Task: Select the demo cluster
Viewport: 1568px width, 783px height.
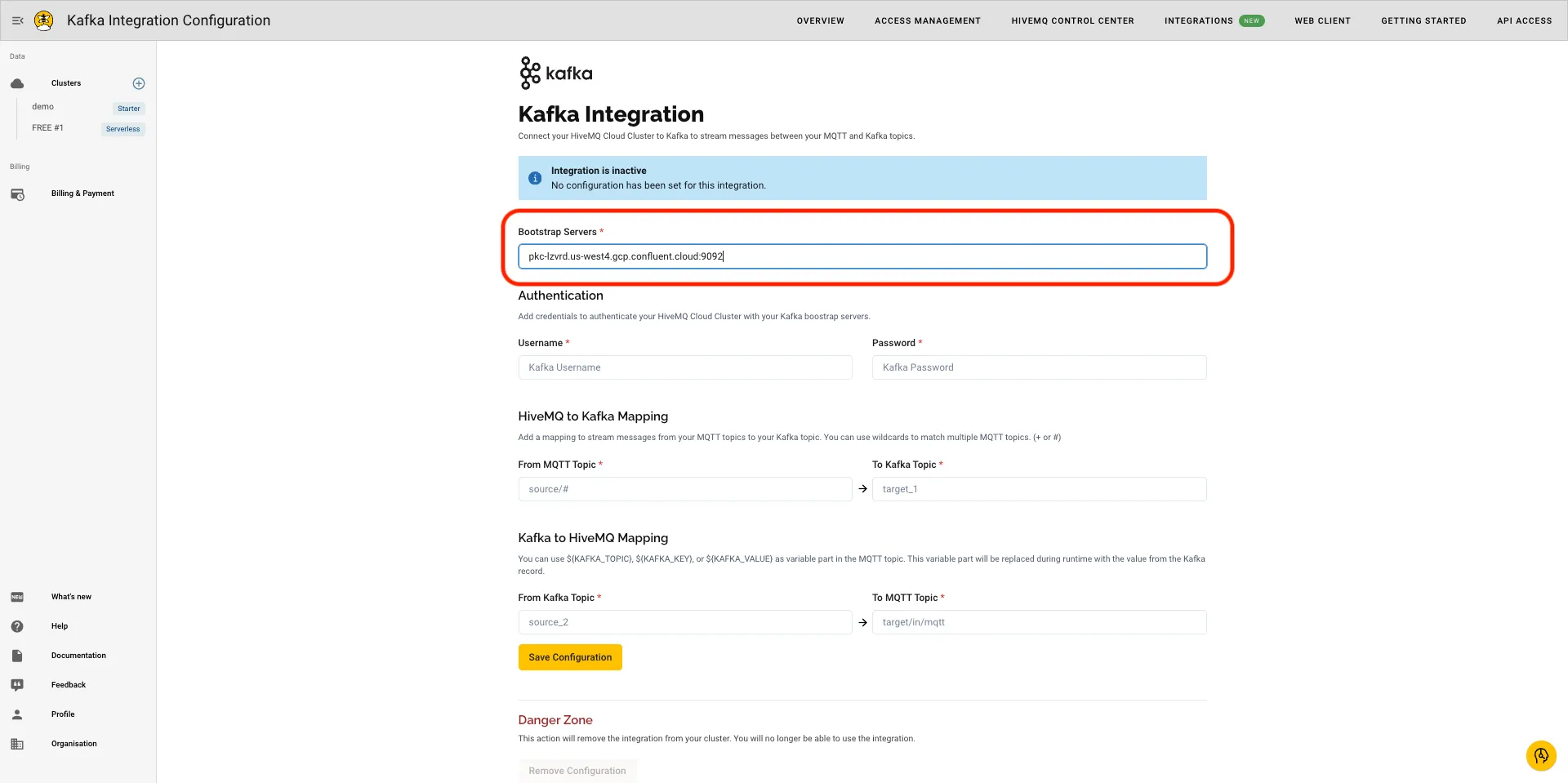Action: coord(43,107)
